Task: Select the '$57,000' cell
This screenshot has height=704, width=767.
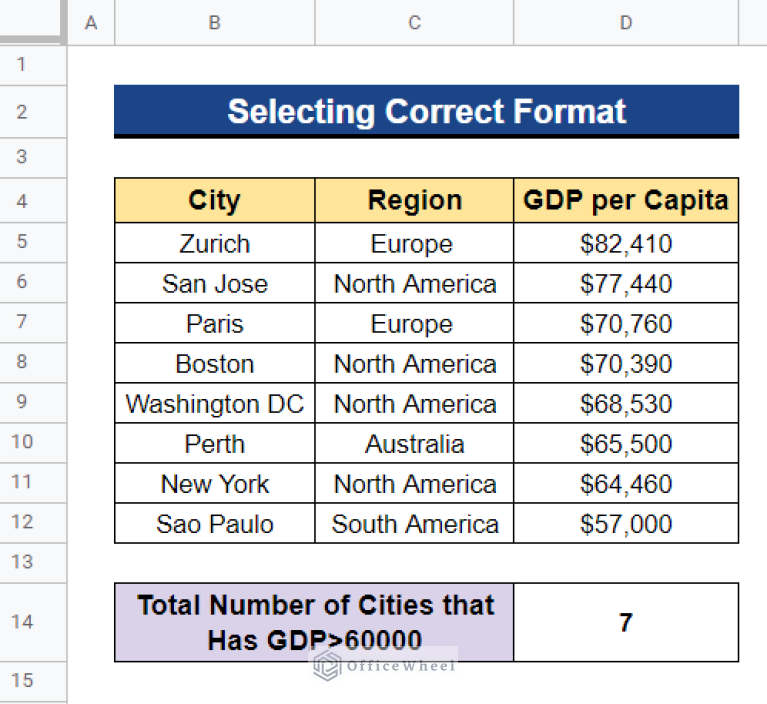Action: (626, 524)
